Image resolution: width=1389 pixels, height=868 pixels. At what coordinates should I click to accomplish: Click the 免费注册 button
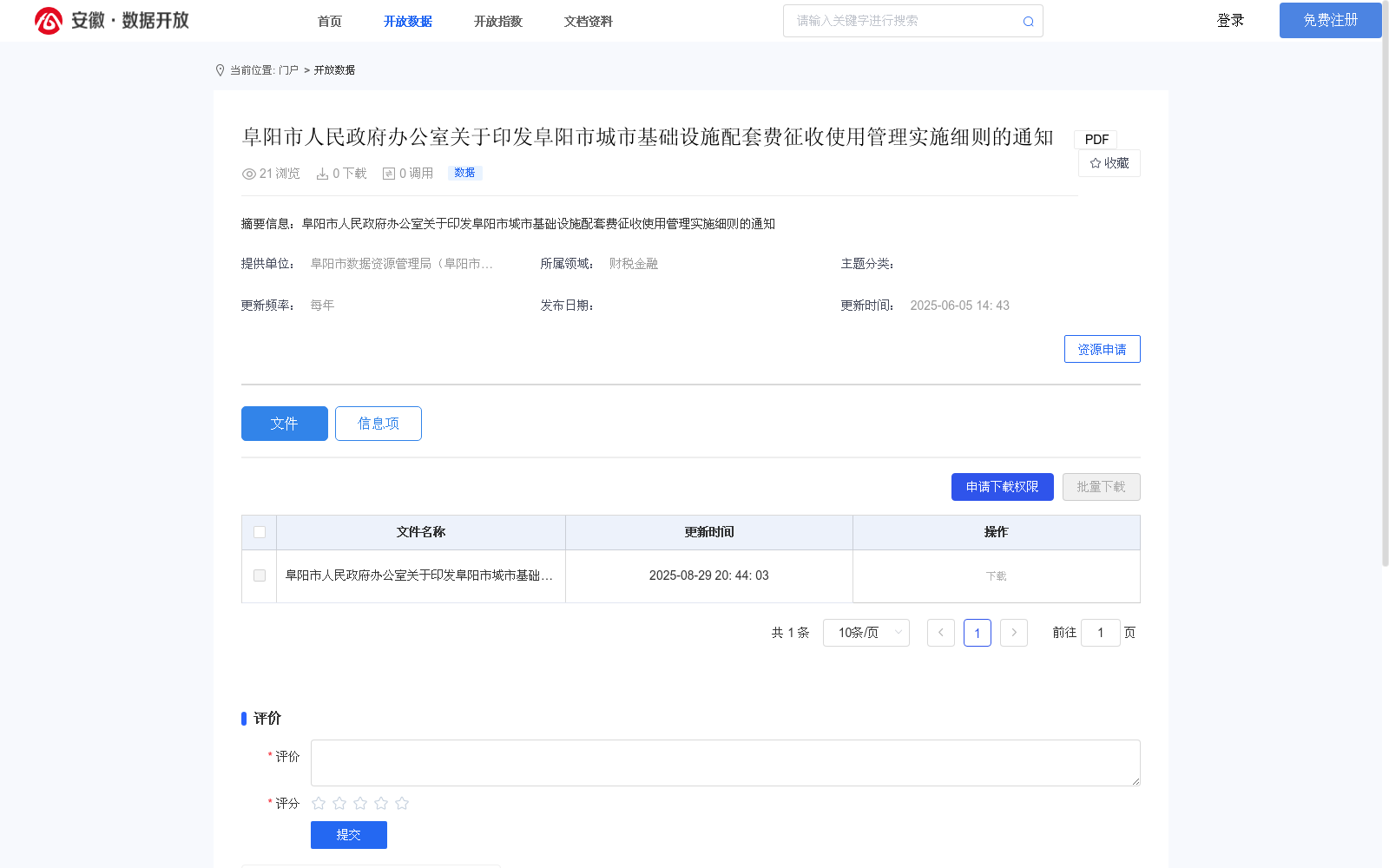point(1330,20)
